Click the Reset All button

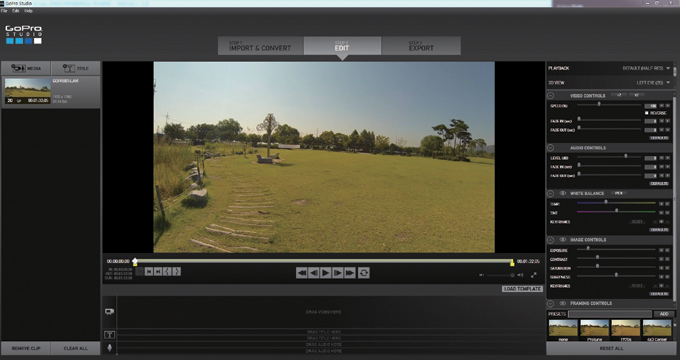(611, 348)
